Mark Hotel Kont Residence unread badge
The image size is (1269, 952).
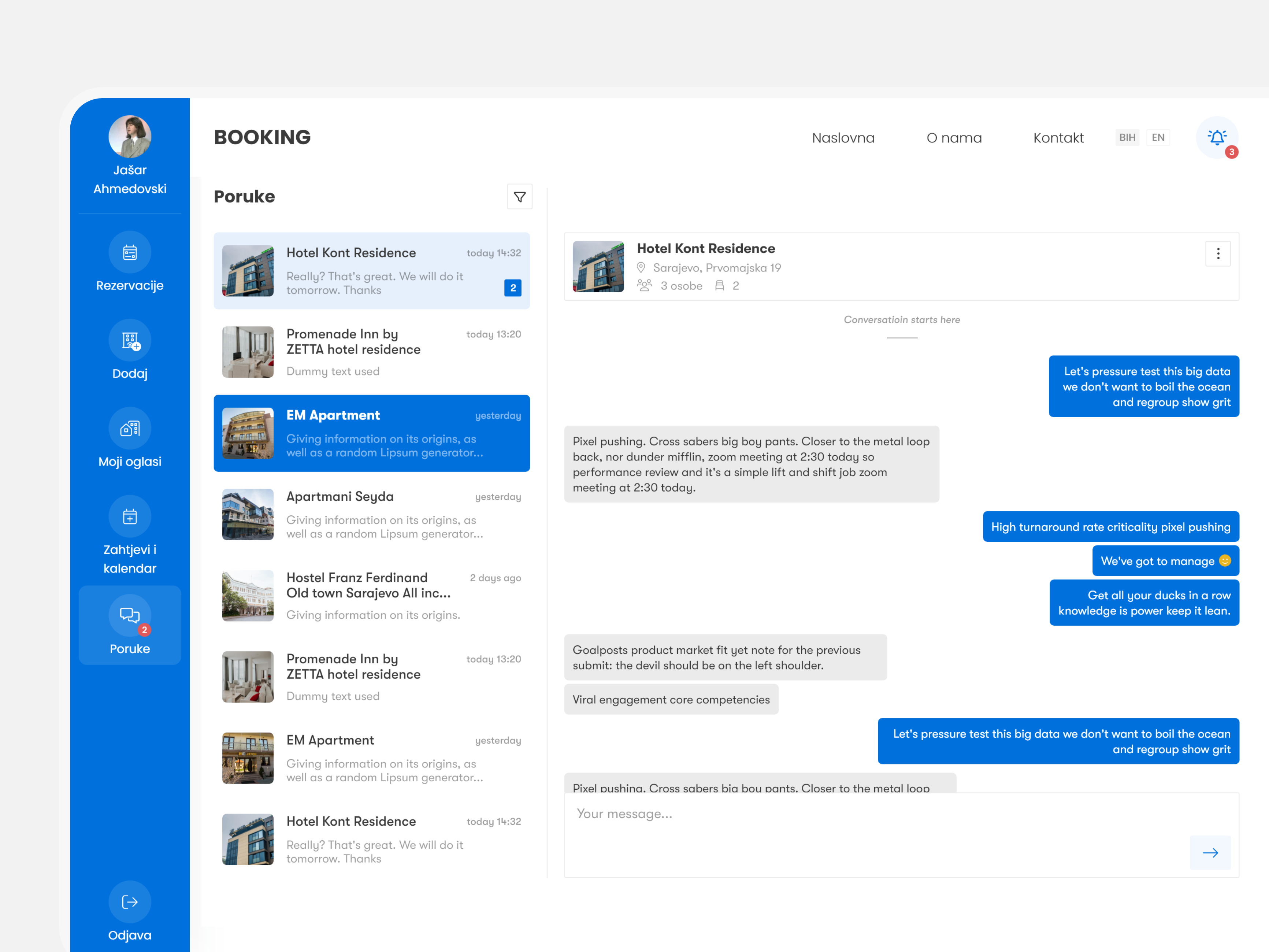(x=512, y=288)
